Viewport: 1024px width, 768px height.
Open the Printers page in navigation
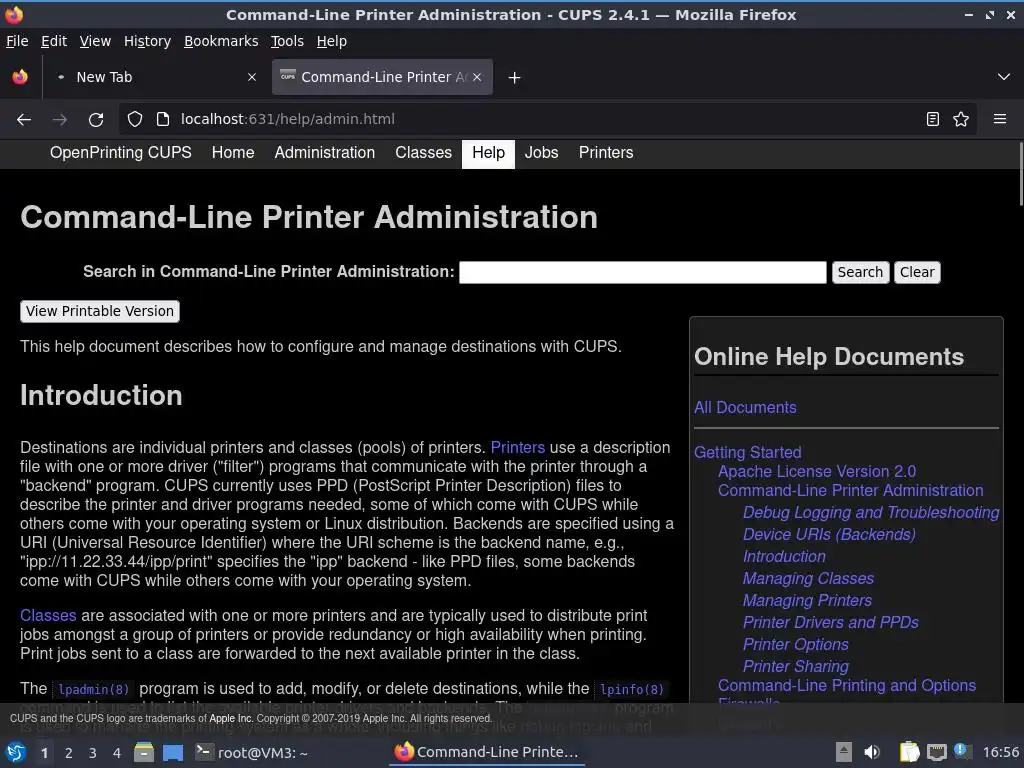coord(606,153)
